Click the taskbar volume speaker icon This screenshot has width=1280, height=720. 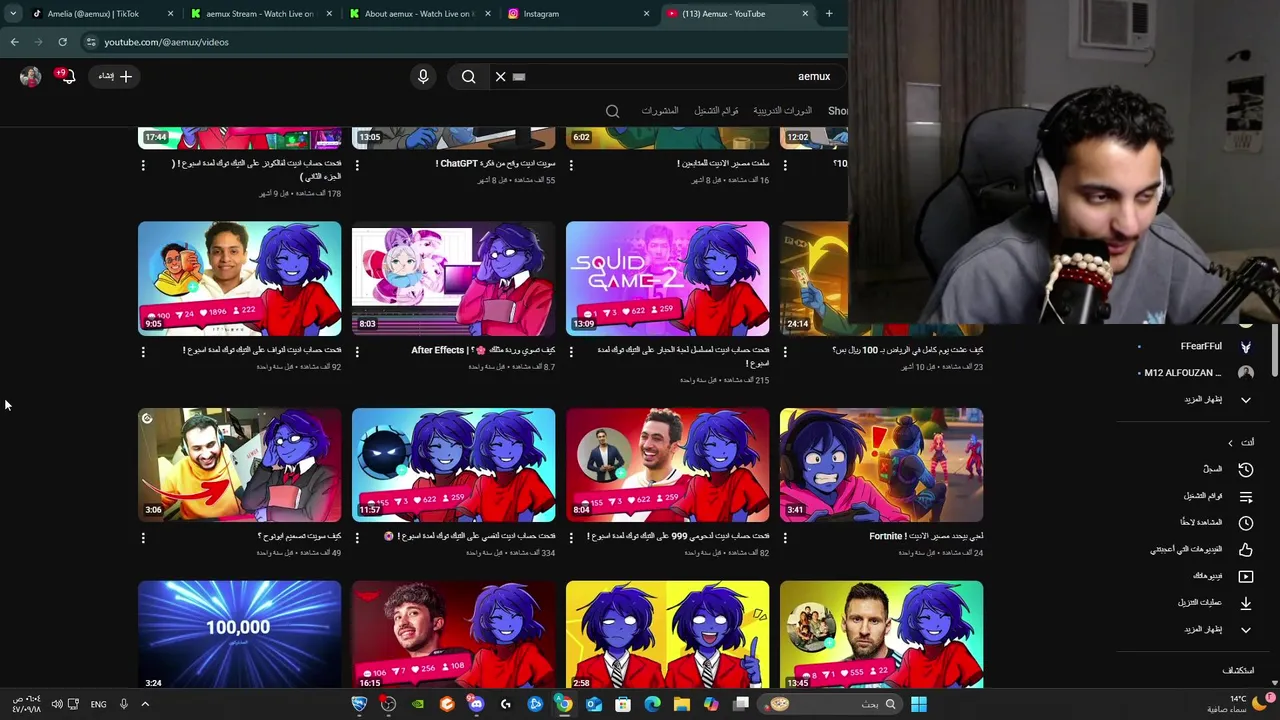coord(57,704)
